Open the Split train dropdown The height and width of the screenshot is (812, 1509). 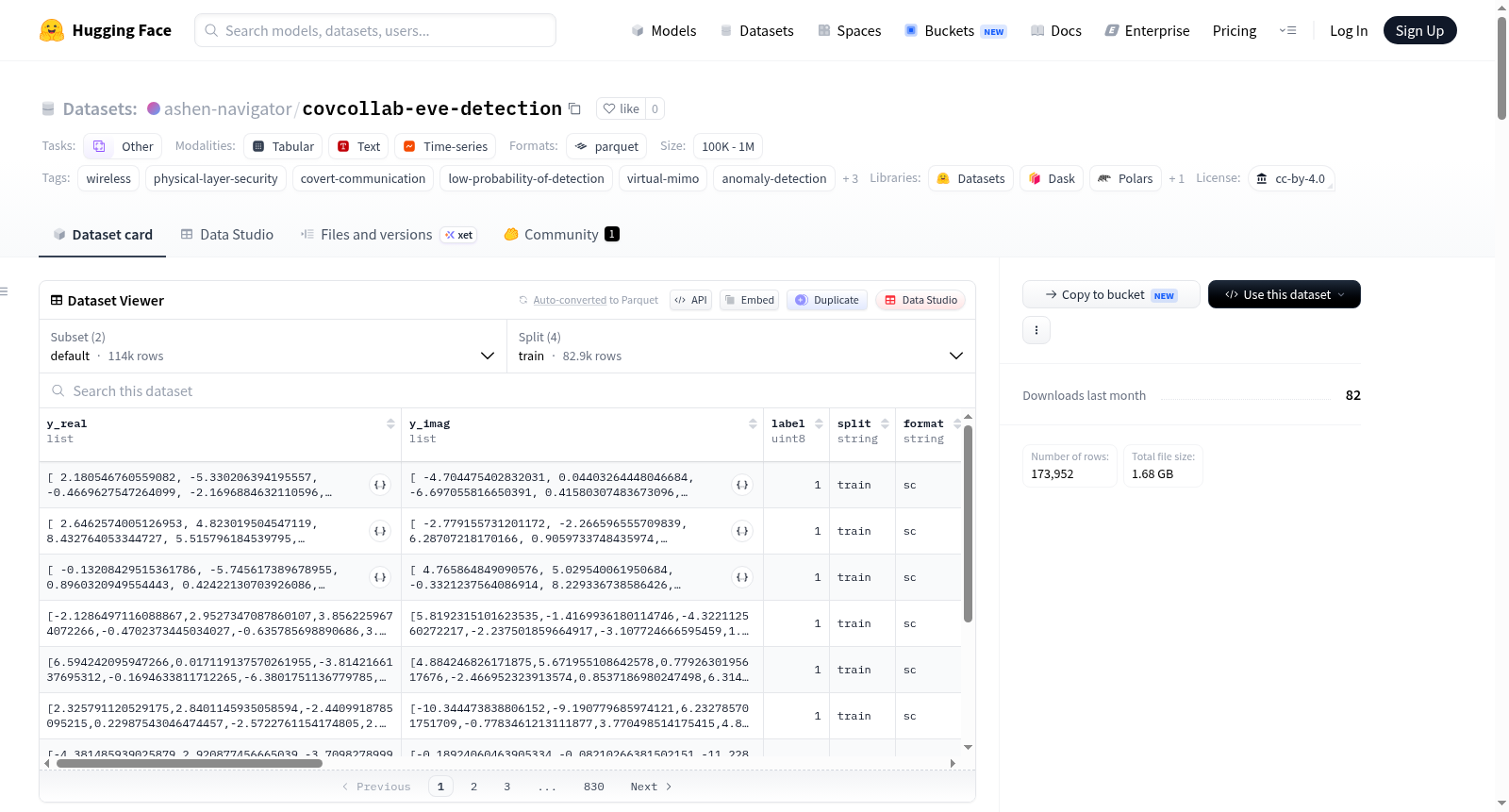(x=741, y=346)
